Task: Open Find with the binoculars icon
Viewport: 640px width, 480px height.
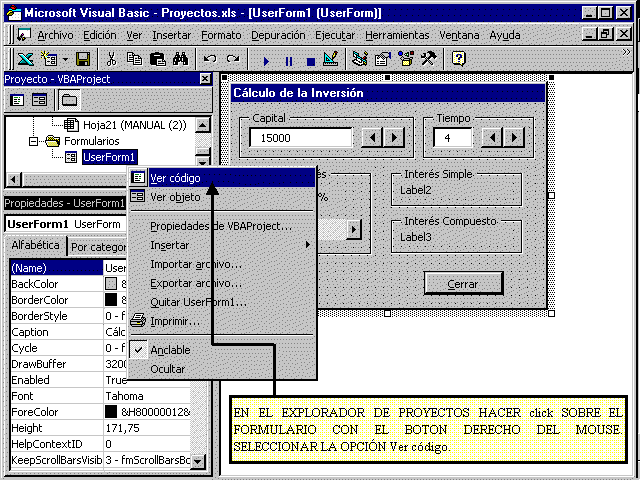Action: (x=180, y=60)
